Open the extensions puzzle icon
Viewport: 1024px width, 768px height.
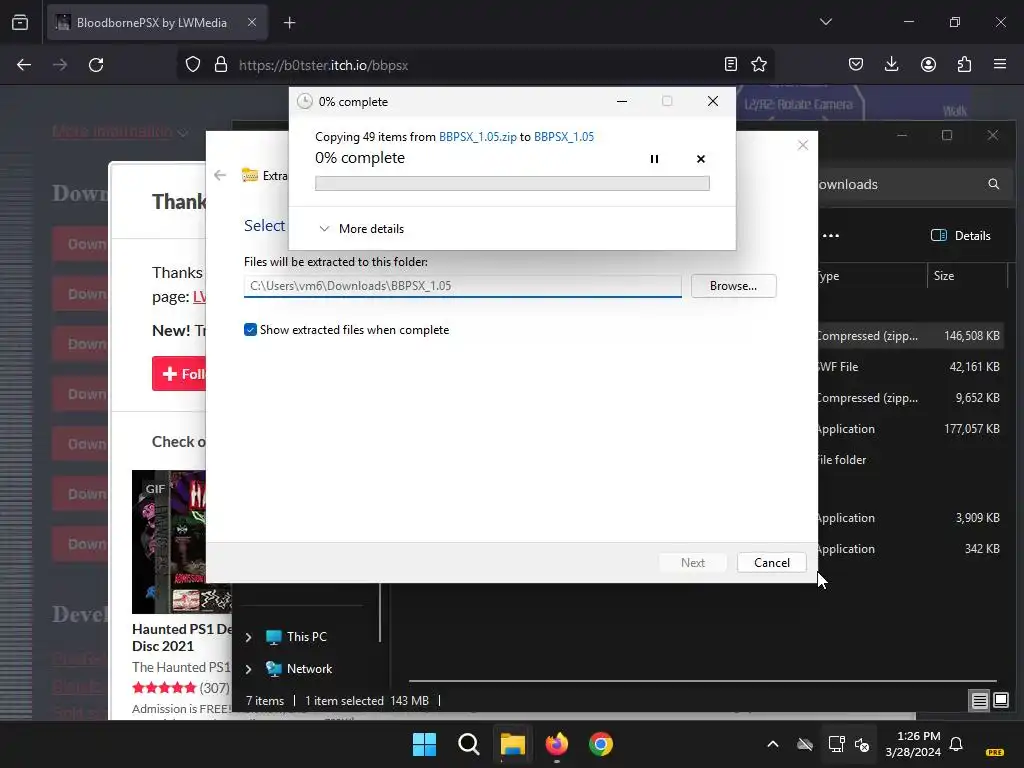(x=964, y=64)
